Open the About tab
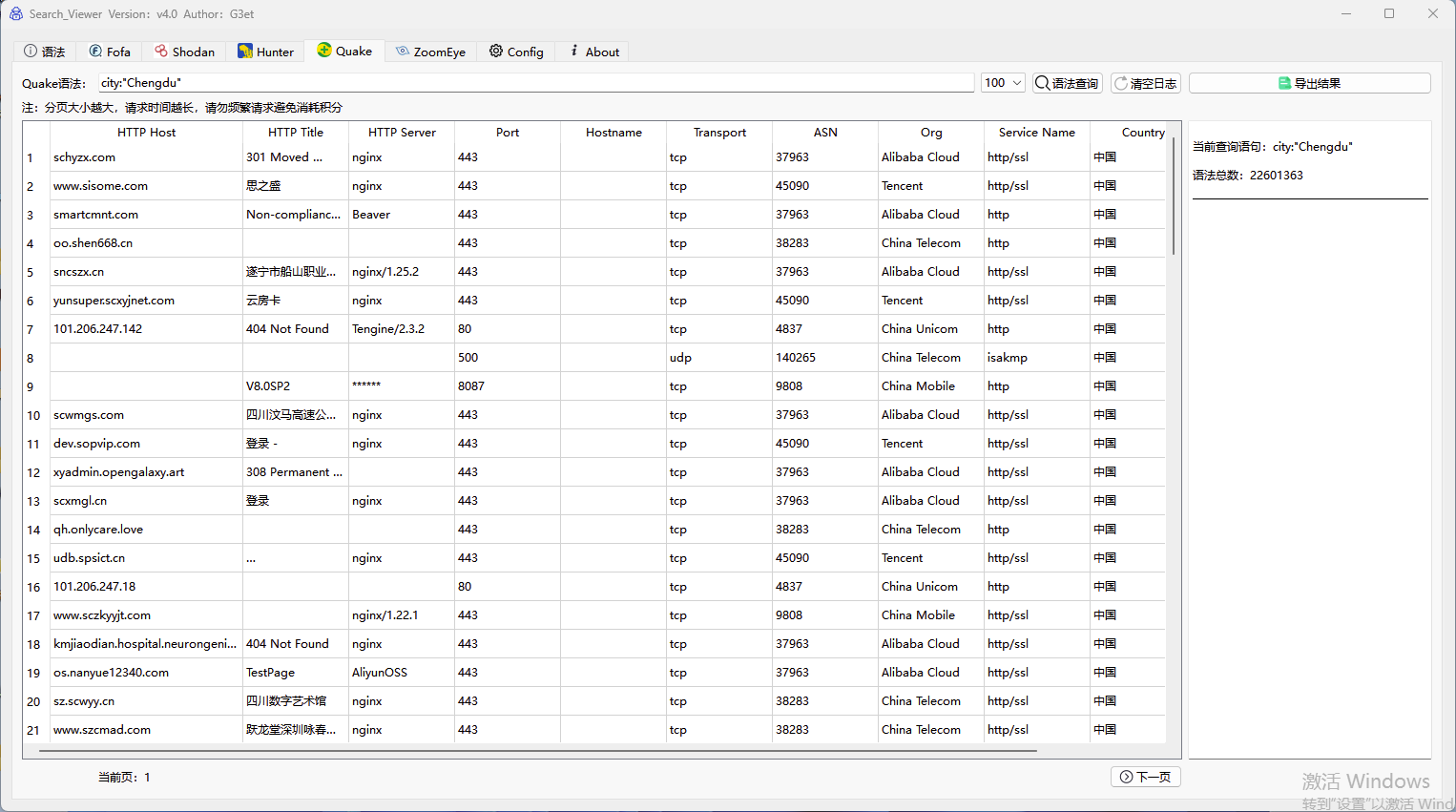The image size is (1456, 812). click(x=594, y=52)
